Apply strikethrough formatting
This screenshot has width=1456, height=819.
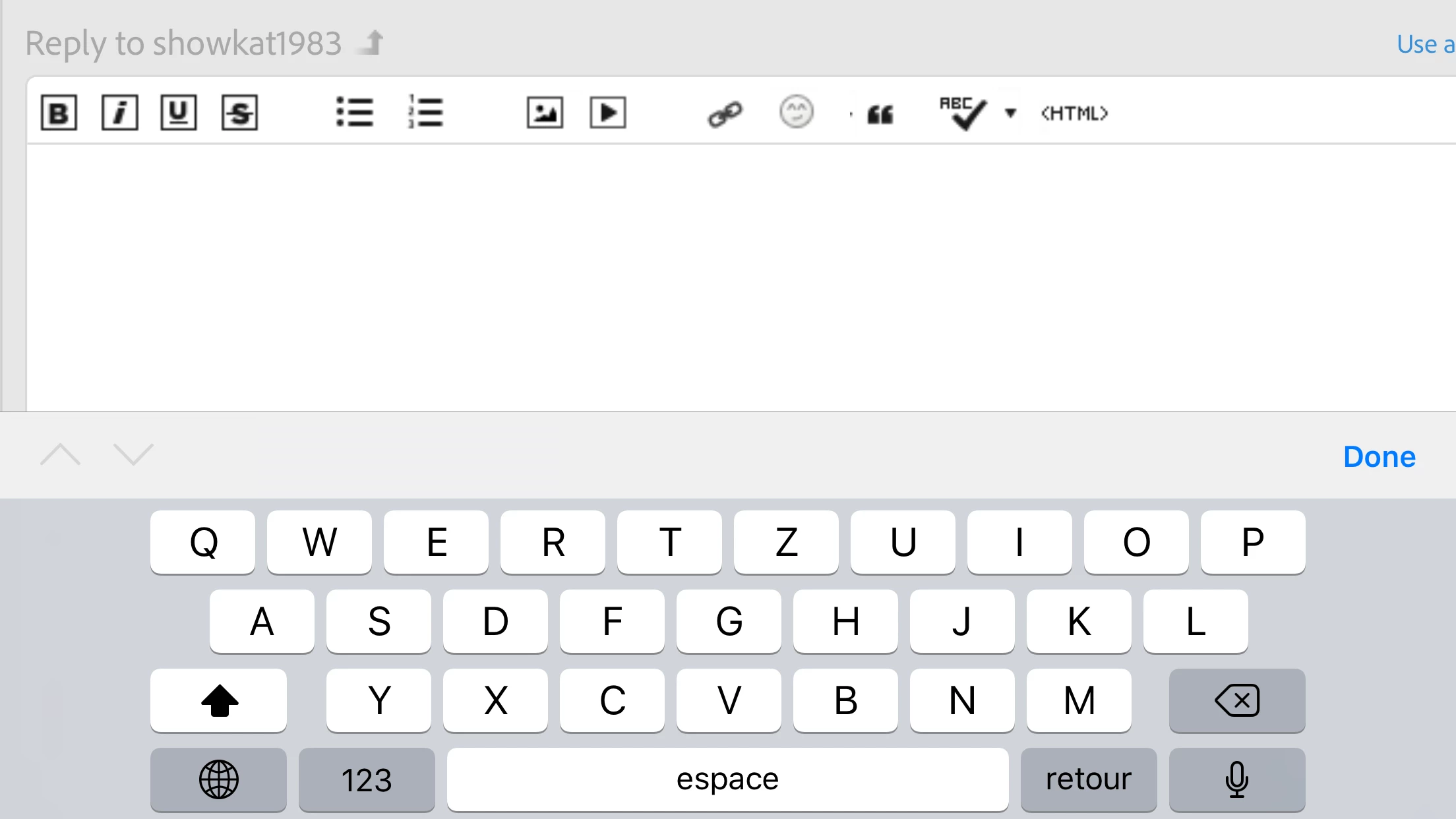pyautogui.click(x=239, y=113)
